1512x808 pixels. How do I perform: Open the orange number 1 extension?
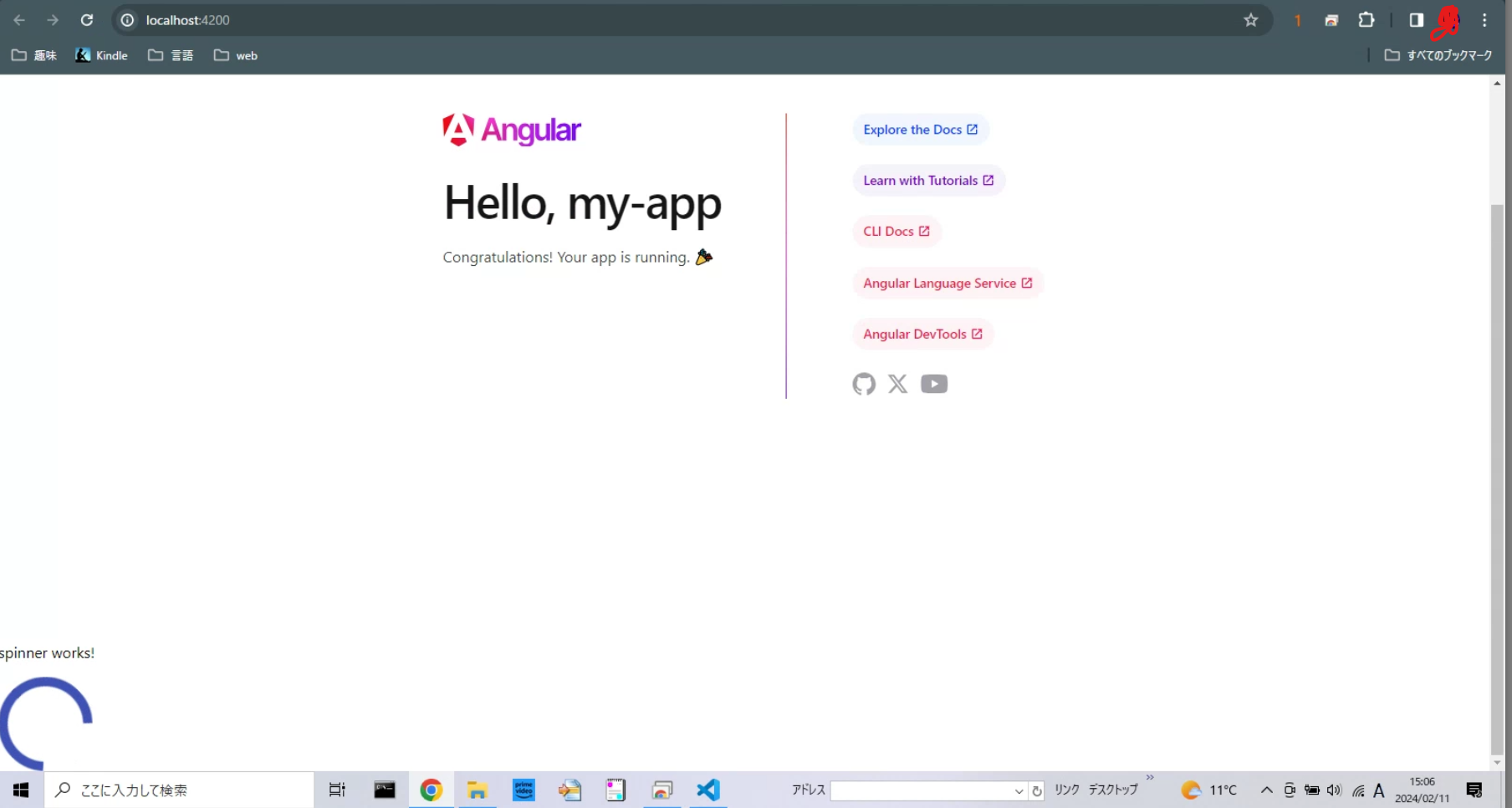click(x=1297, y=20)
